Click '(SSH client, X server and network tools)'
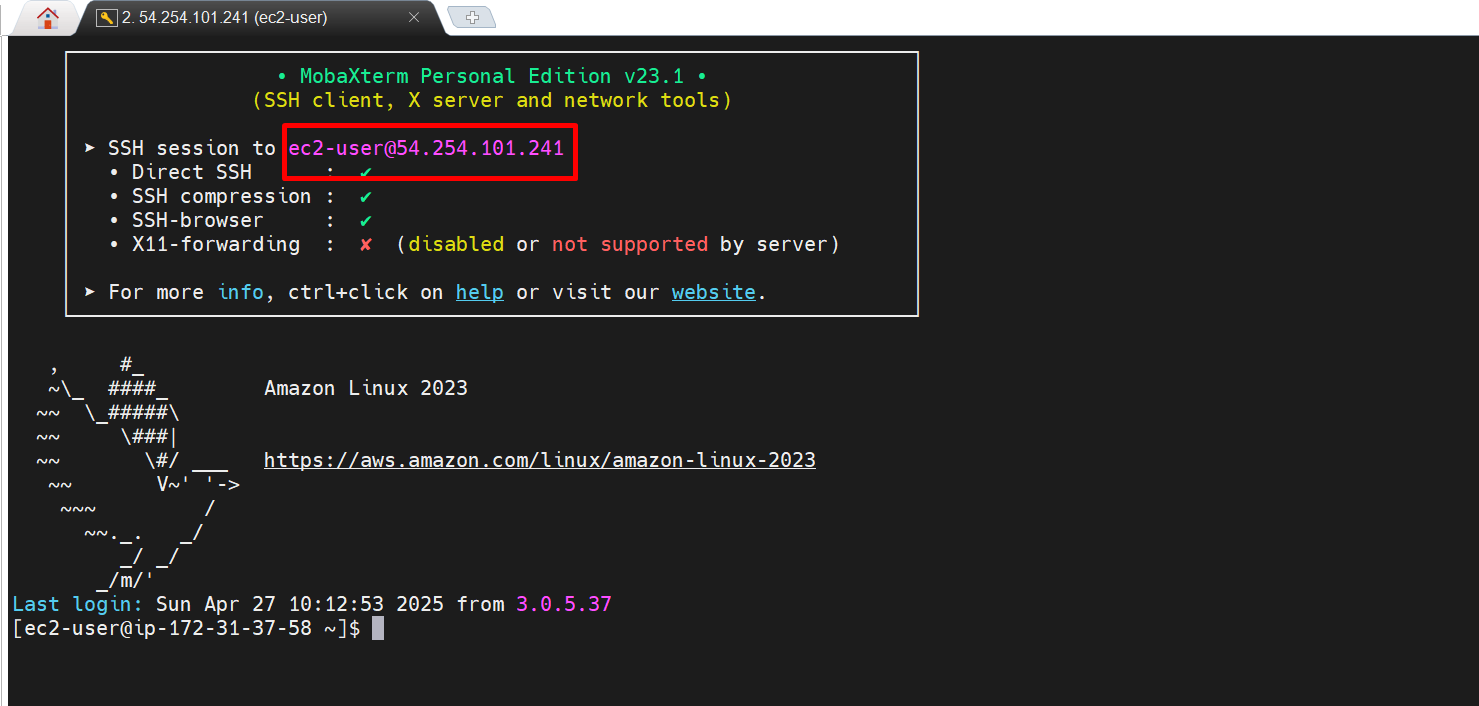1479x706 pixels. click(x=492, y=100)
